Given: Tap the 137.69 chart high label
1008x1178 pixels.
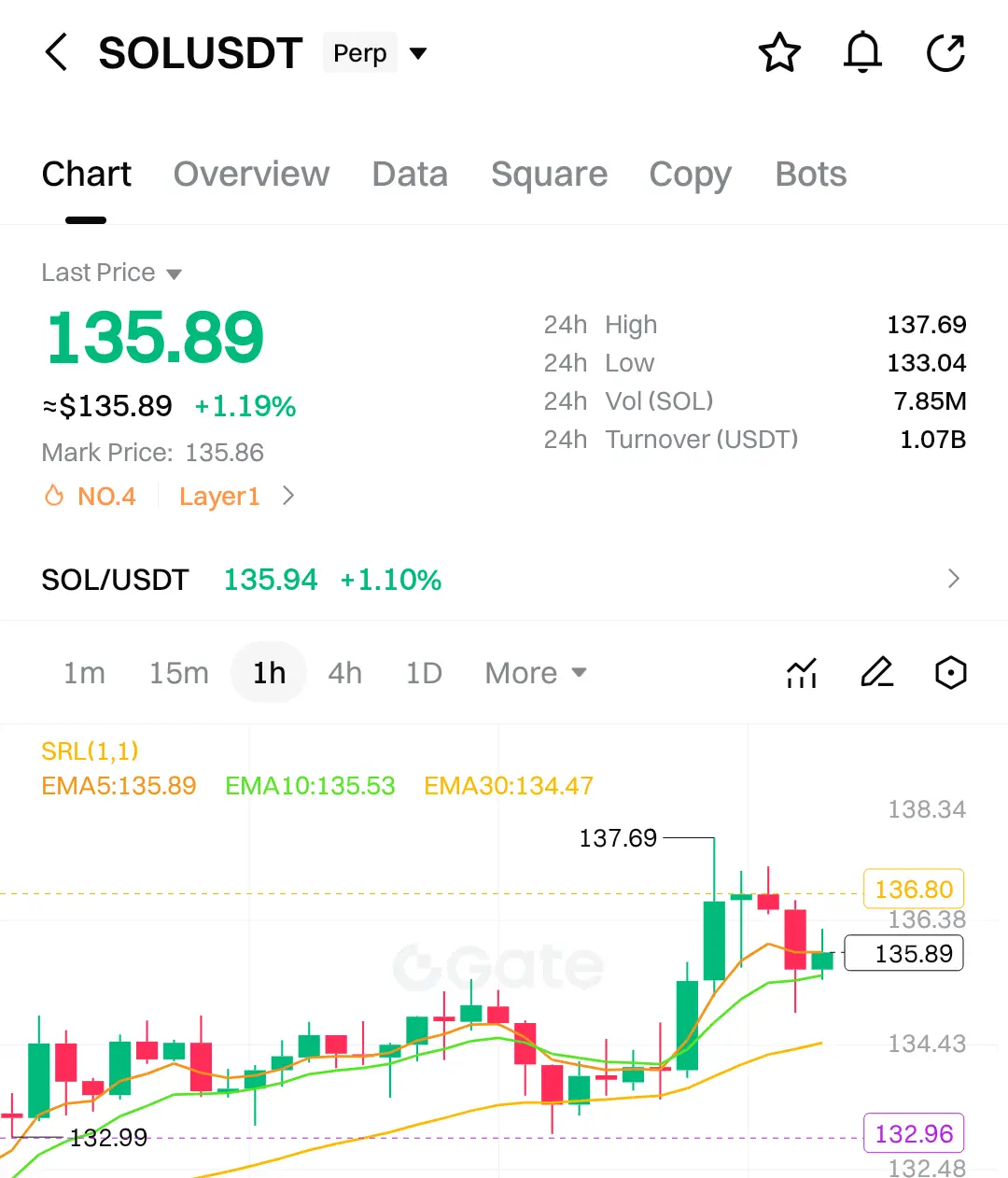Looking at the screenshot, I should click(618, 838).
